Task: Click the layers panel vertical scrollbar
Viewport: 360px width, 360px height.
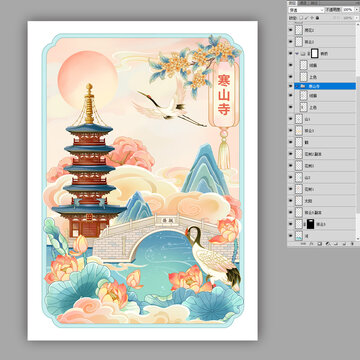Action: [x=358, y=133]
